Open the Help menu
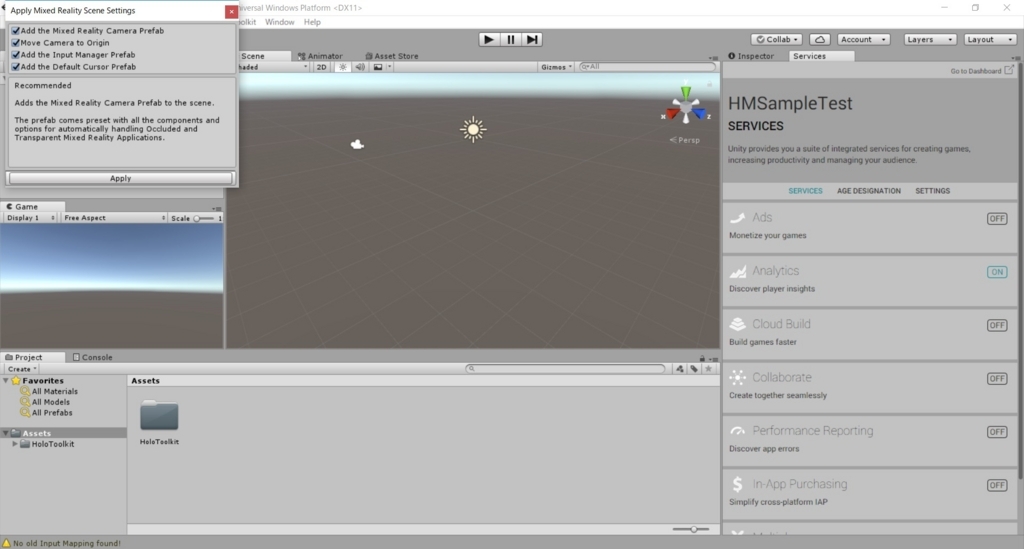Image resolution: width=1024 pixels, height=549 pixels. (312, 22)
